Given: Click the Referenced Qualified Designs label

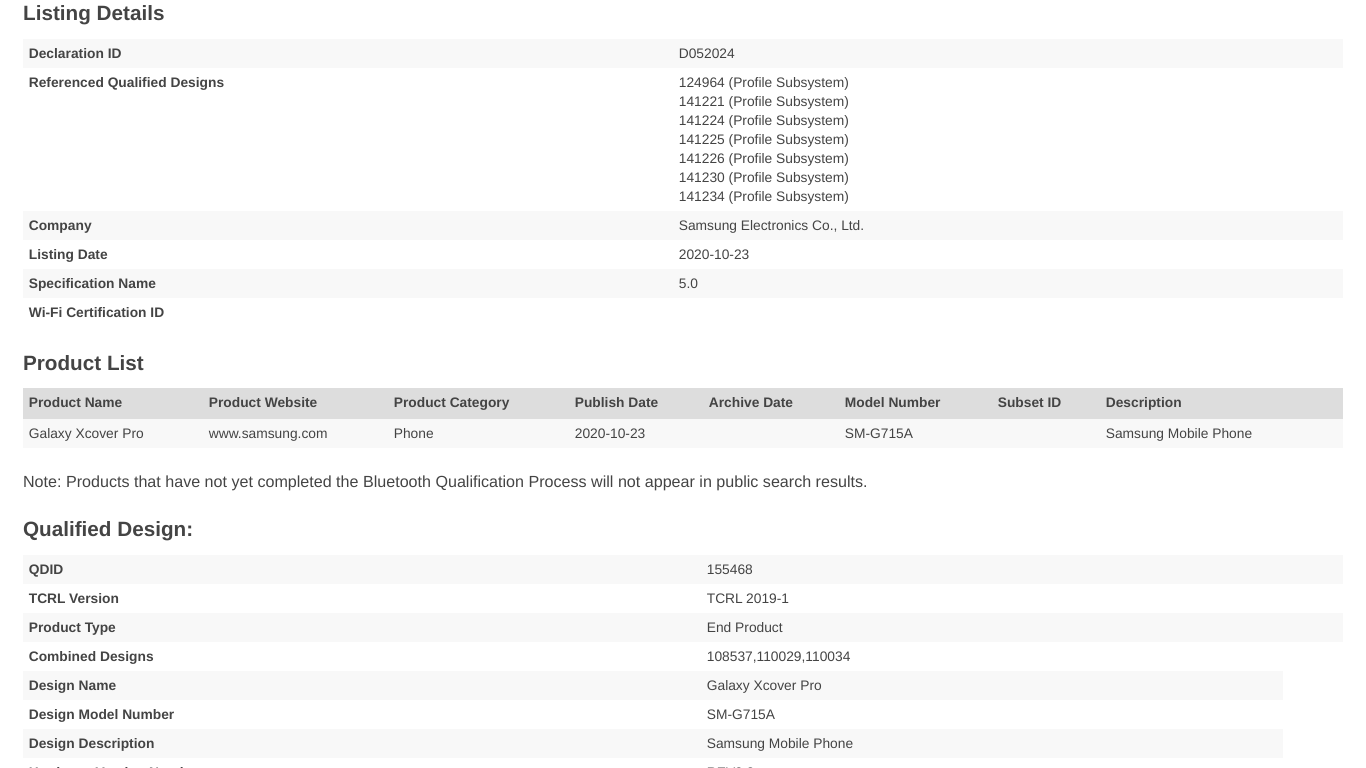Looking at the screenshot, I should point(126,82).
